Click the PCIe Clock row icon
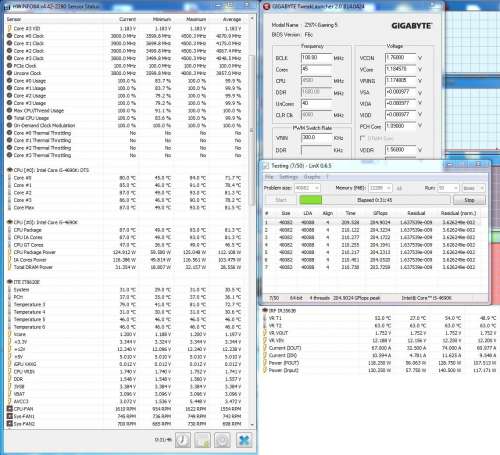 10,66
